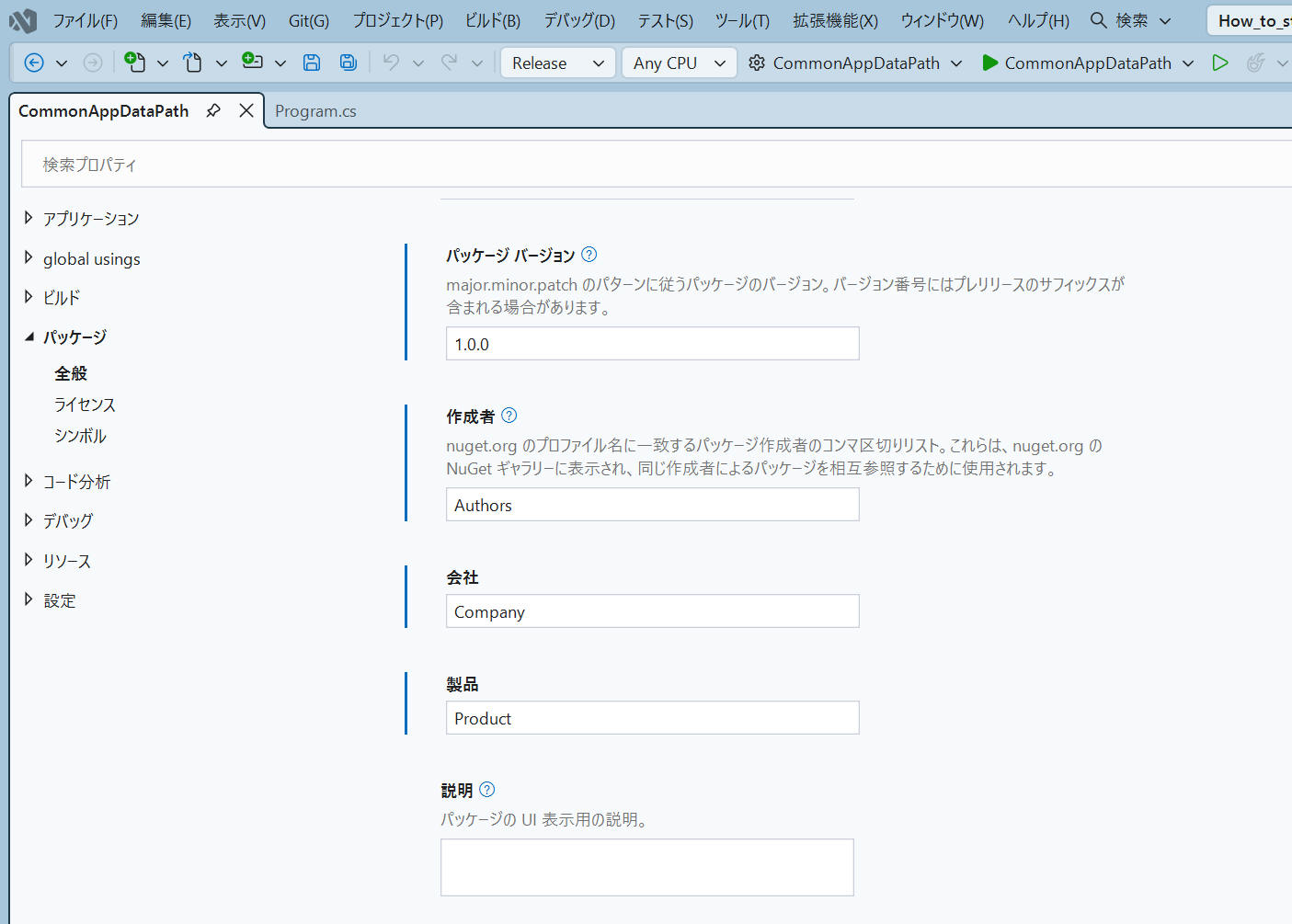1292x924 pixels.
Task: Click the outlined start without debugging icon
Action: click(1220, 63)
